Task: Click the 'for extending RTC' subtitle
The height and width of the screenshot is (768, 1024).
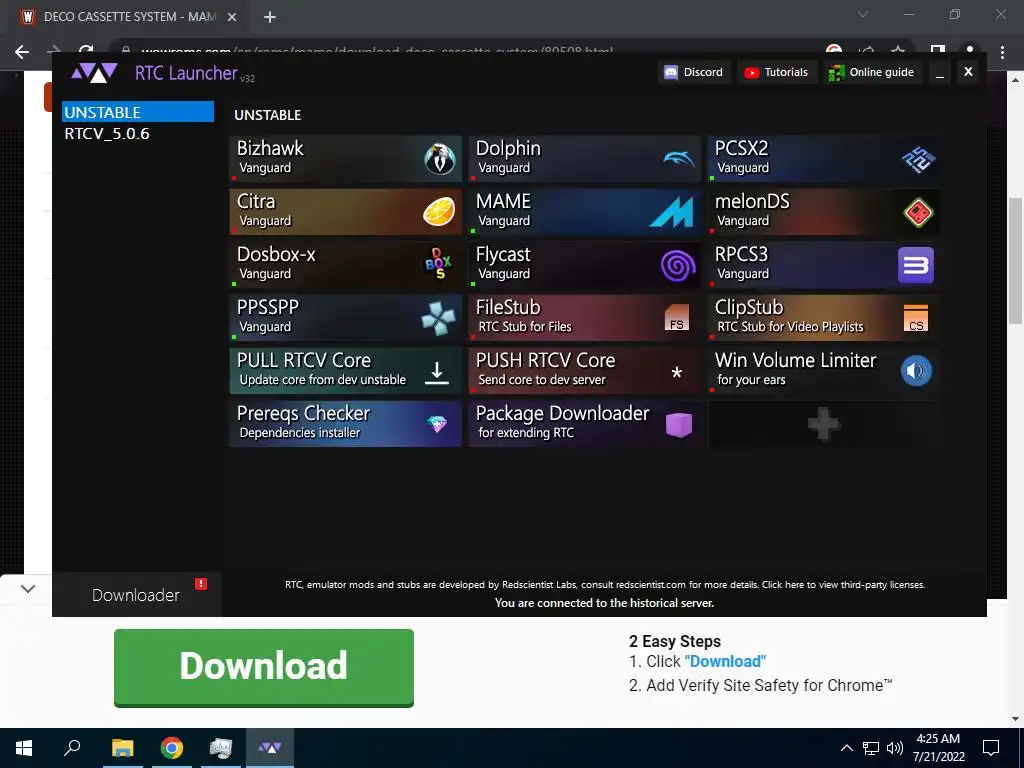Action: (x=526, y=432)
